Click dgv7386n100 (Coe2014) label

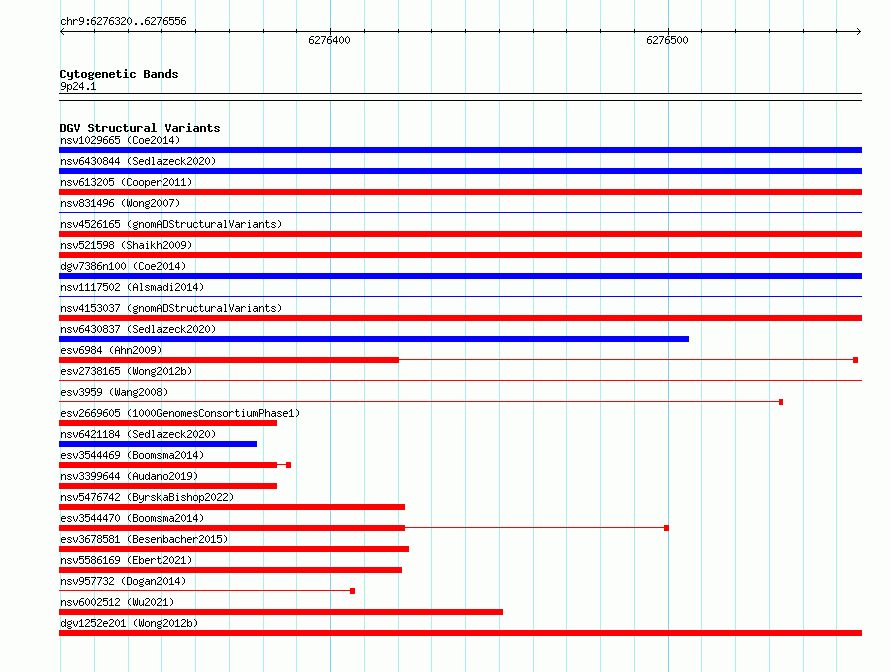(x=123, y=266)
